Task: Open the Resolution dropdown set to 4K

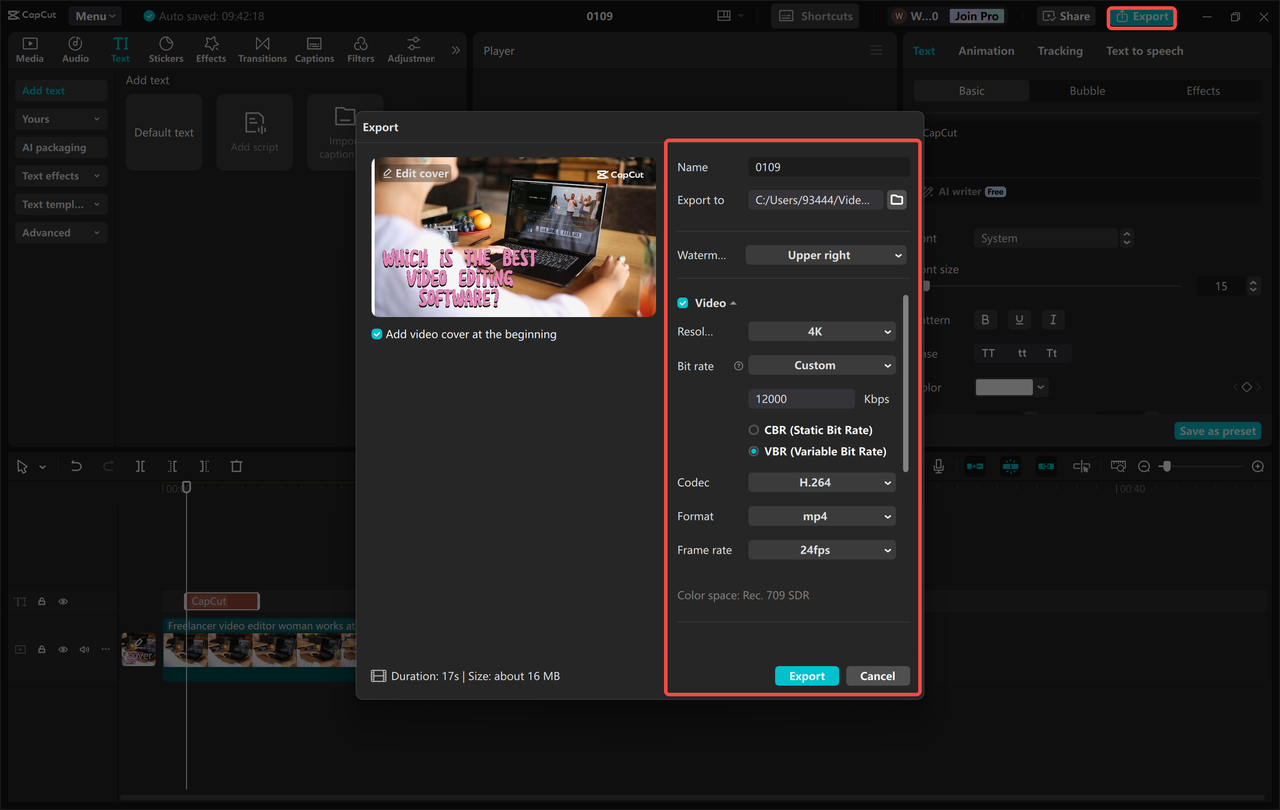Action: pyautogui.click(x=821, y=331)
